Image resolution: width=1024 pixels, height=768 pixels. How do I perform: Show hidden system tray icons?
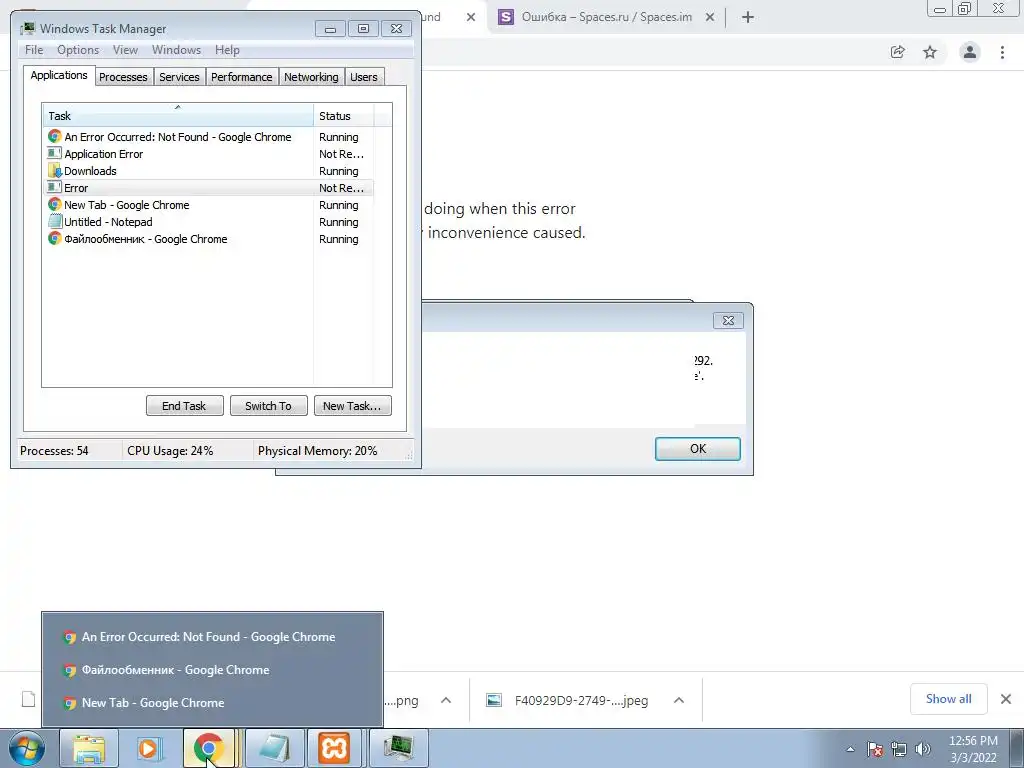[x=850, y=749]
